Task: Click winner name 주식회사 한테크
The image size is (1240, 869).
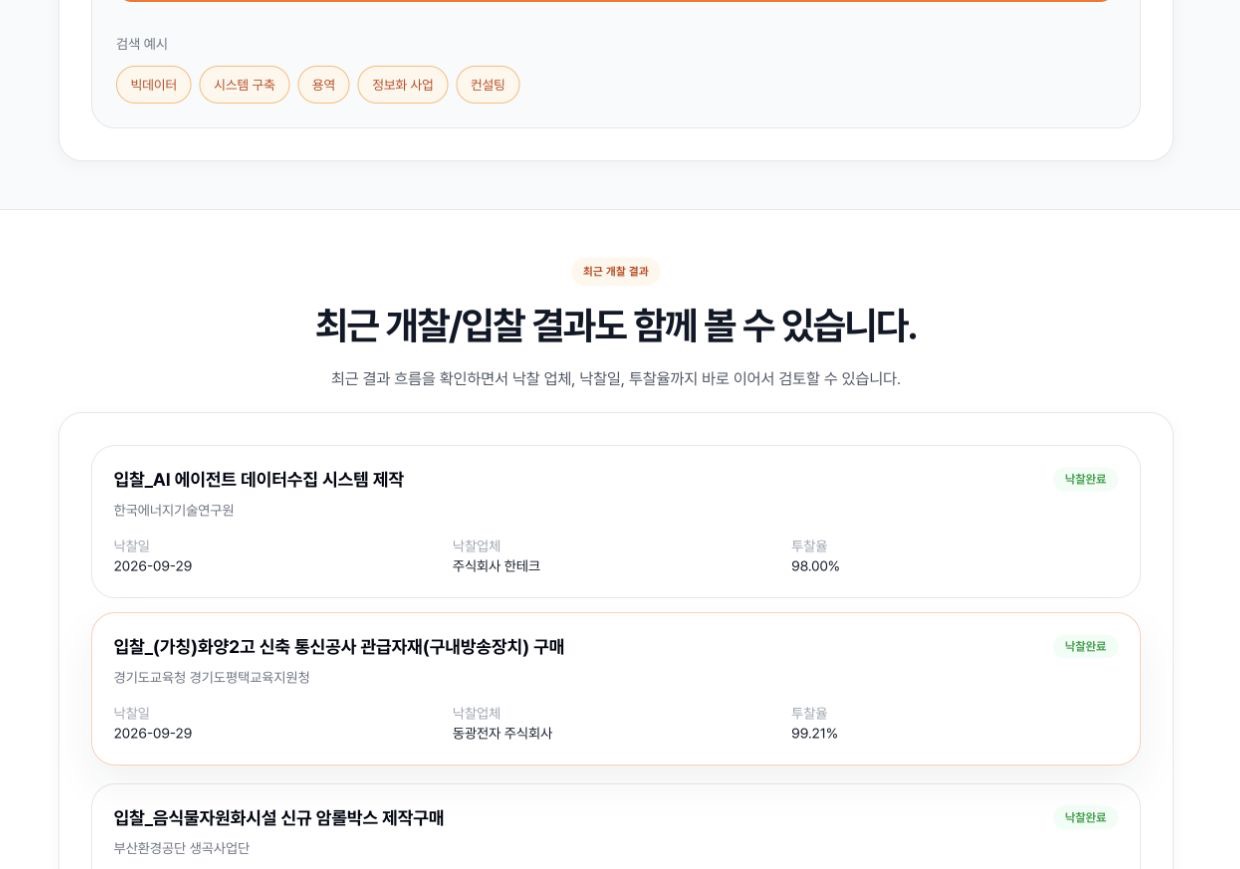Action: 496,566
